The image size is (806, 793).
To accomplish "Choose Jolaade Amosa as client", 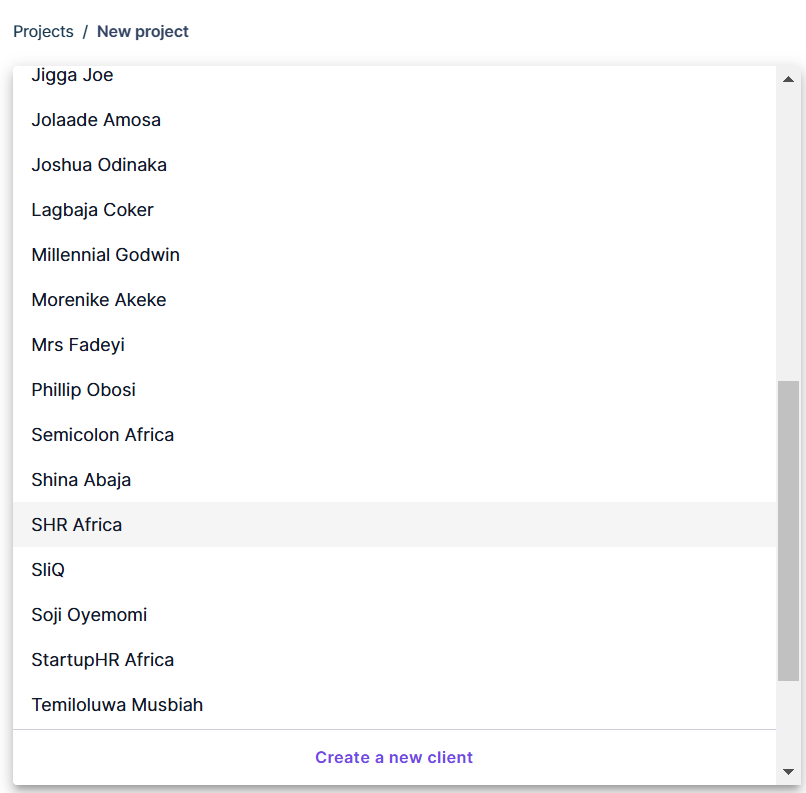I will click(394, 120).
